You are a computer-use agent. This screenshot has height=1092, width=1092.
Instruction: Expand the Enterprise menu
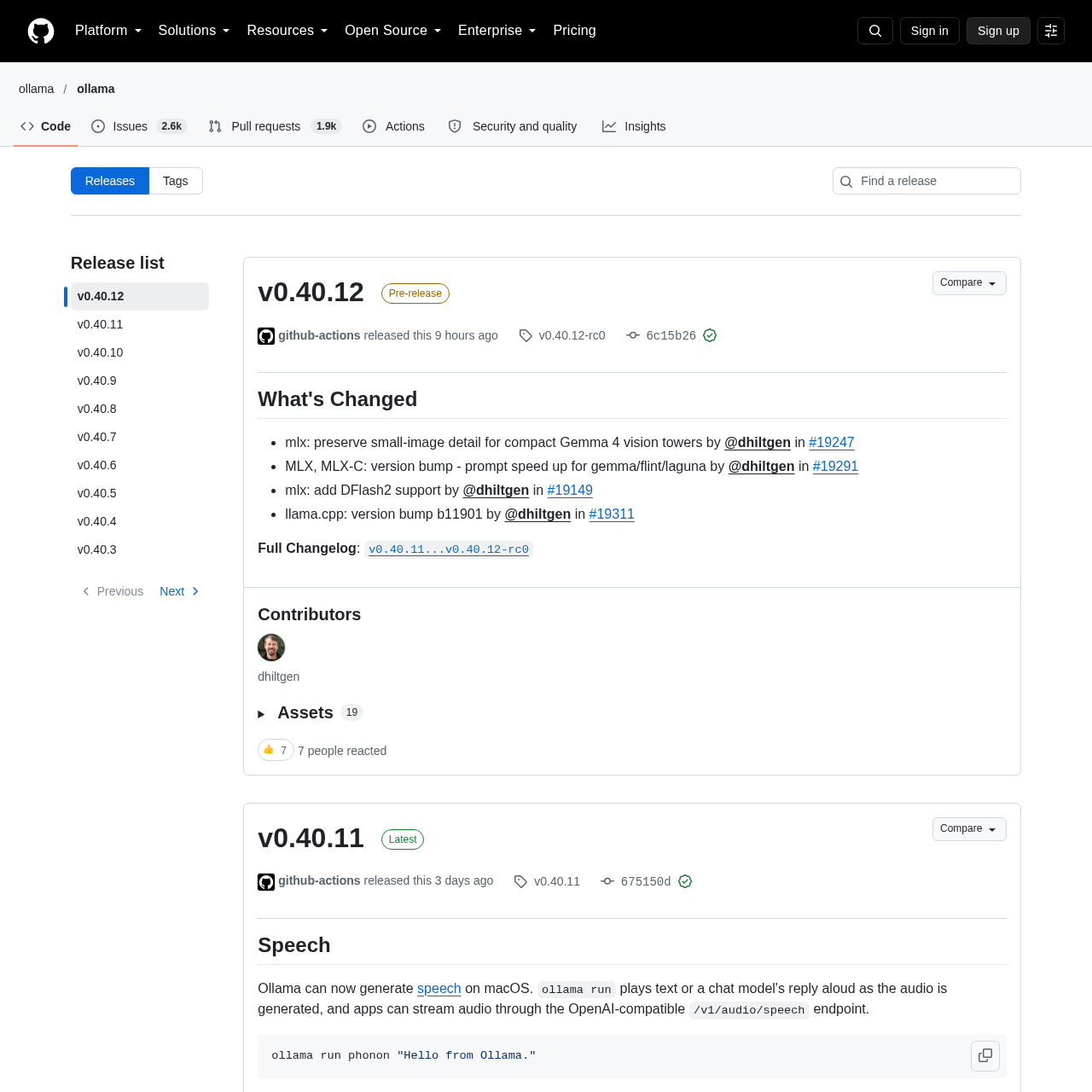coord(497,31)
